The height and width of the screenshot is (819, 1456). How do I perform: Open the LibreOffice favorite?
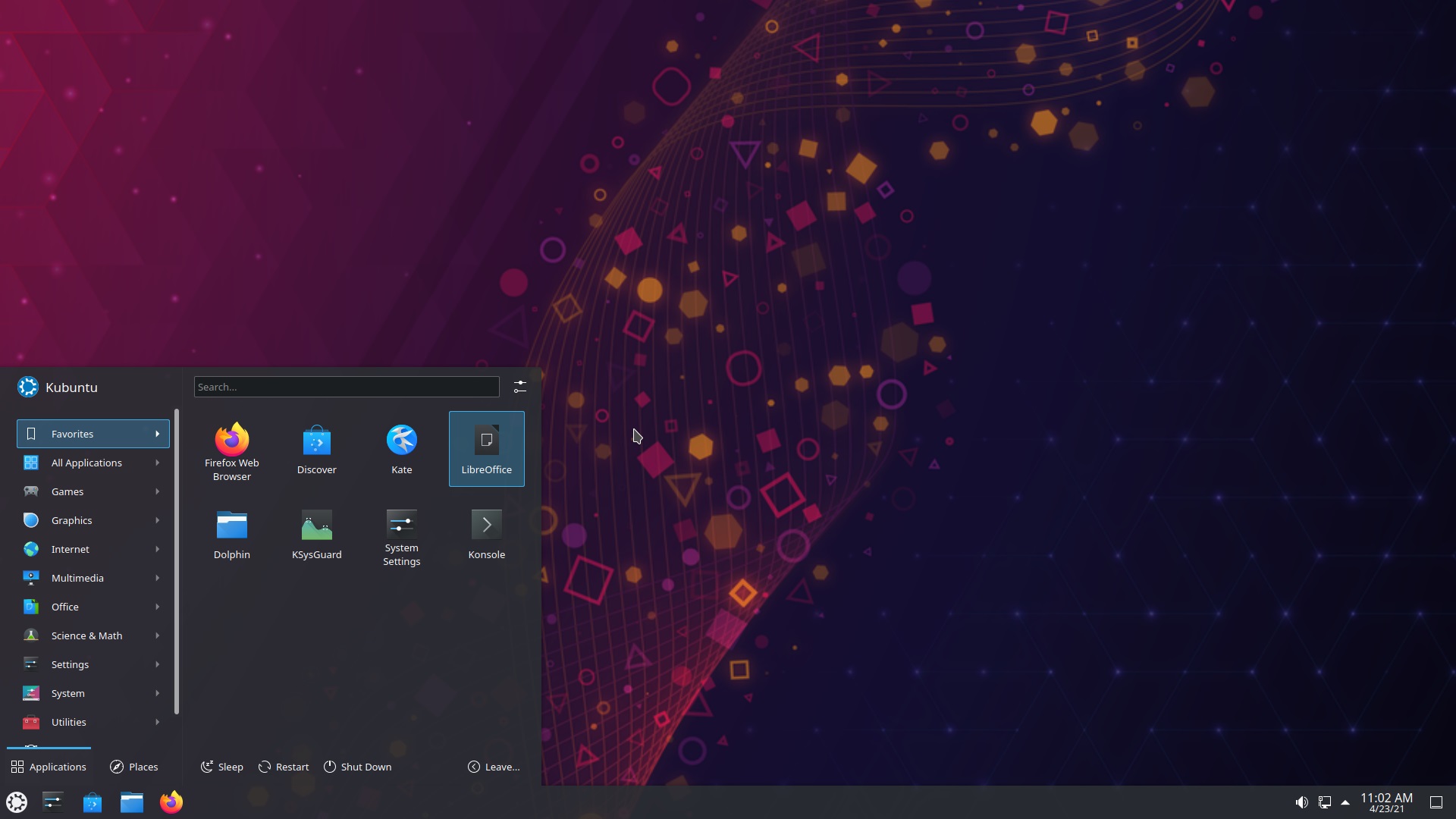point(486,449)
